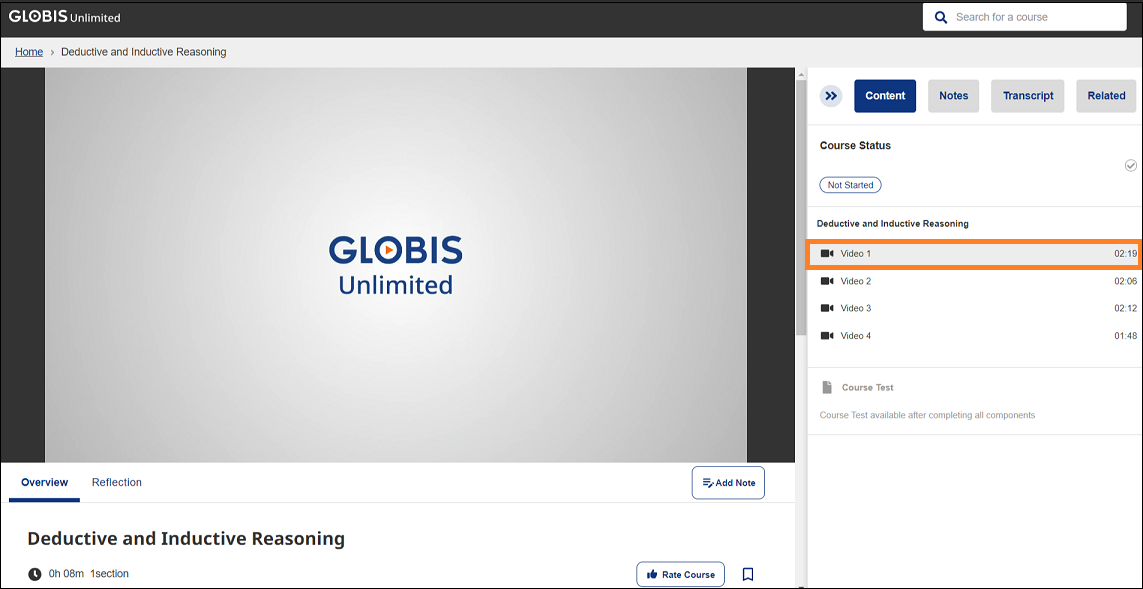This screenshot has width=1143, height=589.
Task: Select Video 1 in the content list
Action: [x=973, y=254]
